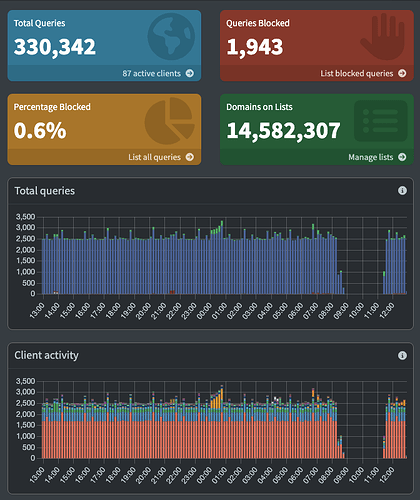Image resolution: width=420 pixels, height=500 pixels.
Task: Click the Total queries chart heading
Action: click(45, 191)
